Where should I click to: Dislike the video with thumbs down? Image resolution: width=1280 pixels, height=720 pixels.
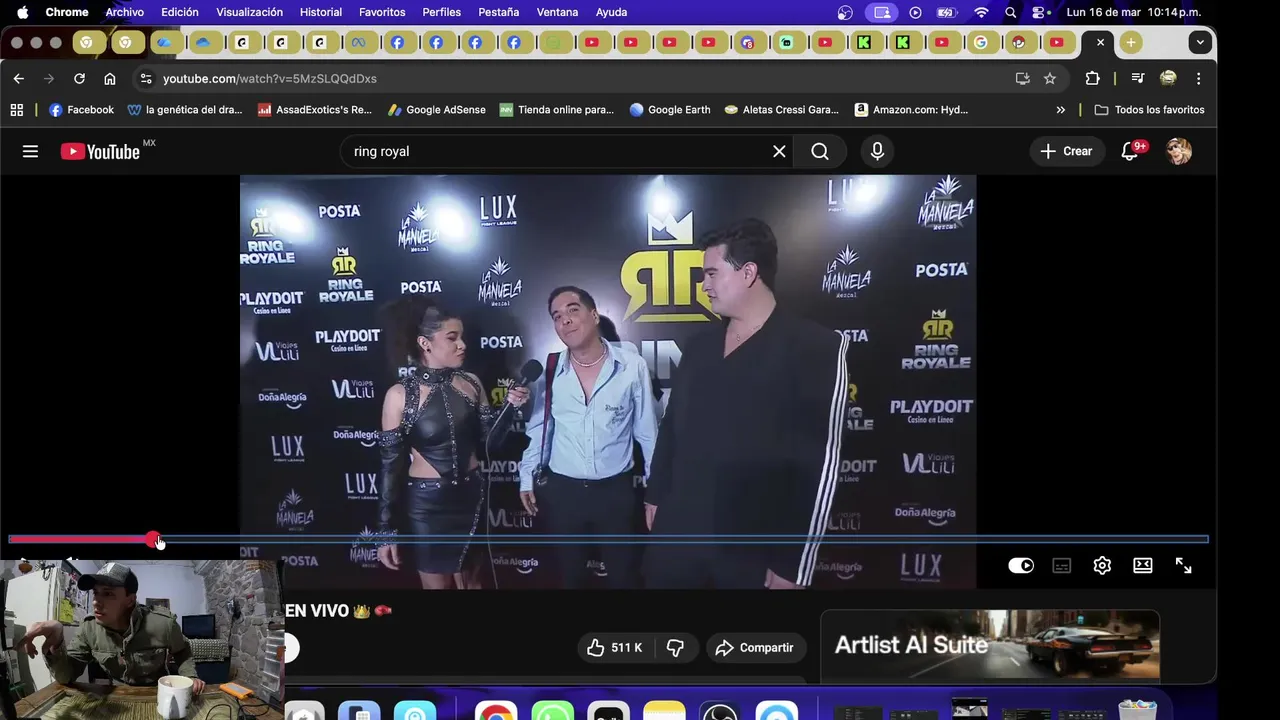coord(675,647)
